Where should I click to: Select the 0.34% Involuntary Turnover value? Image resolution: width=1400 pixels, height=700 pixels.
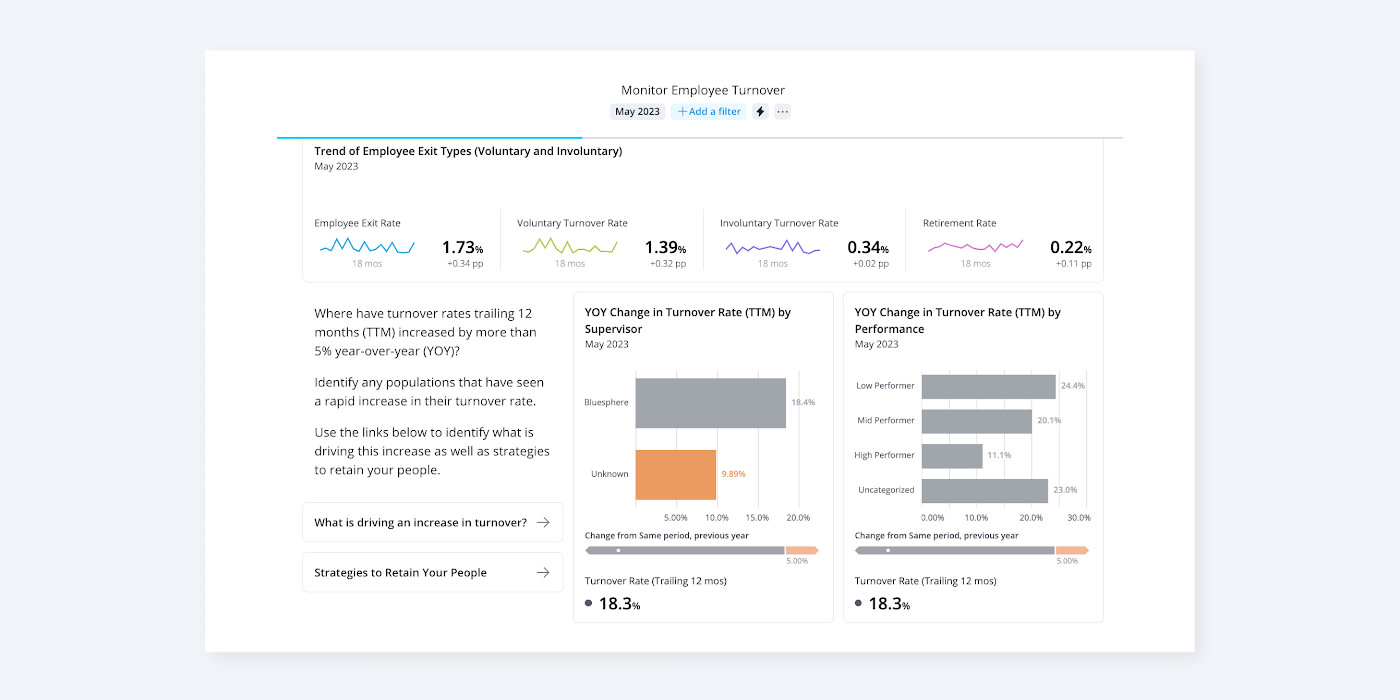pos(868,247)
